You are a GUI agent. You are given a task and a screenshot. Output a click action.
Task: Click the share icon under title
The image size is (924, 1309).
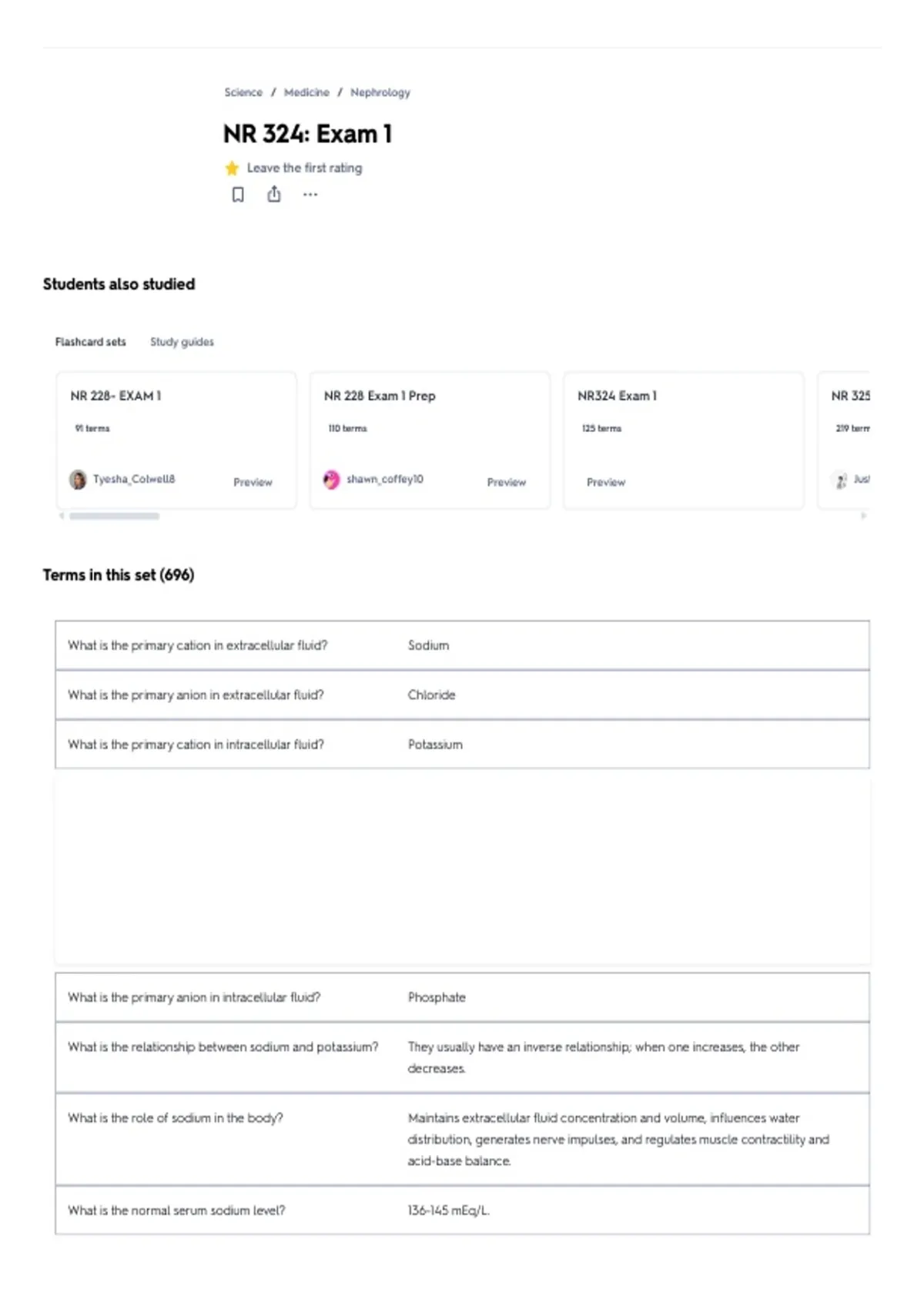click(x=274, y=194)
